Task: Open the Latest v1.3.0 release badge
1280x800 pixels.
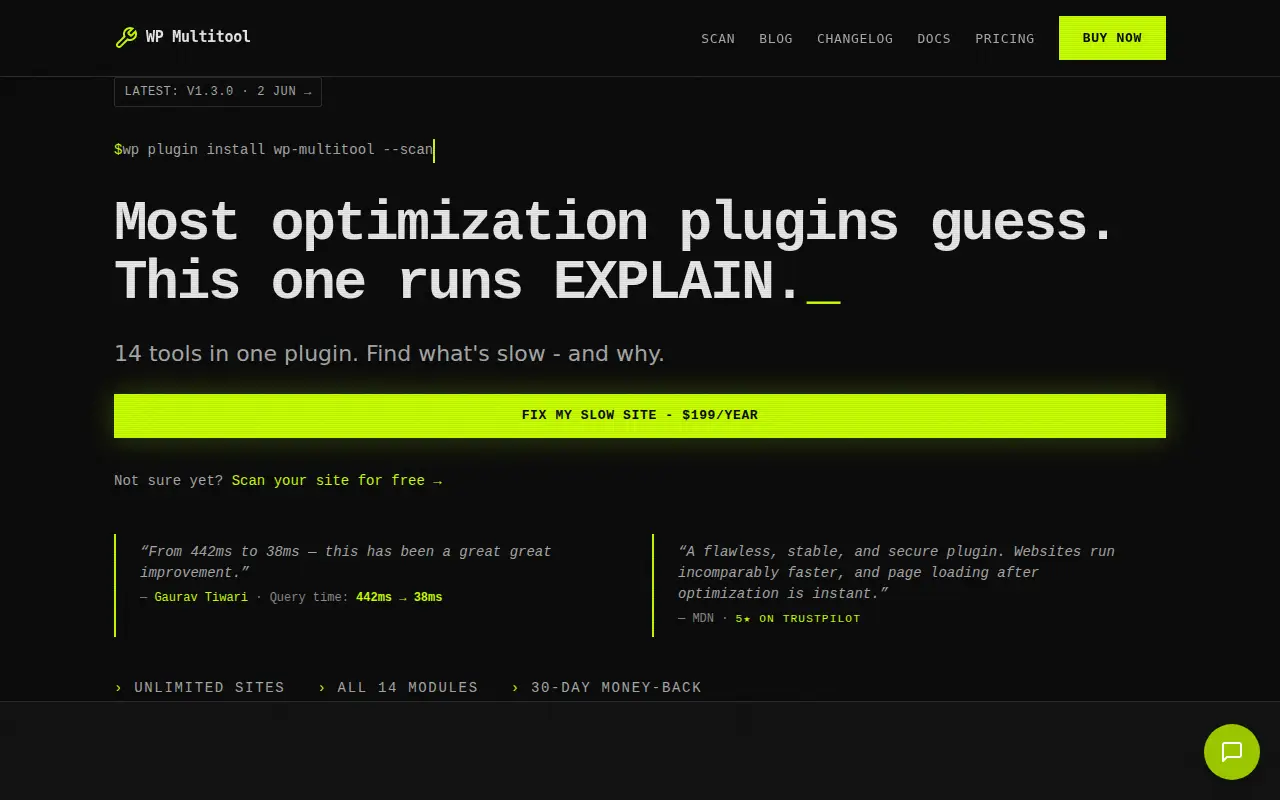Action: point(218,91)
